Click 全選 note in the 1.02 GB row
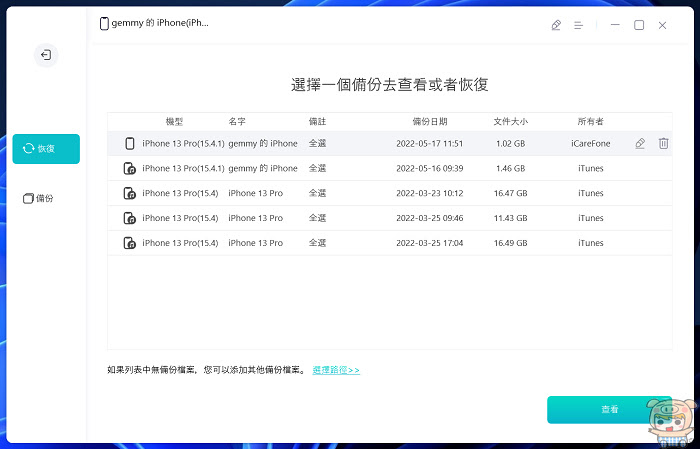The height and width of the screenshot is (449, 700). click(317, 144)
